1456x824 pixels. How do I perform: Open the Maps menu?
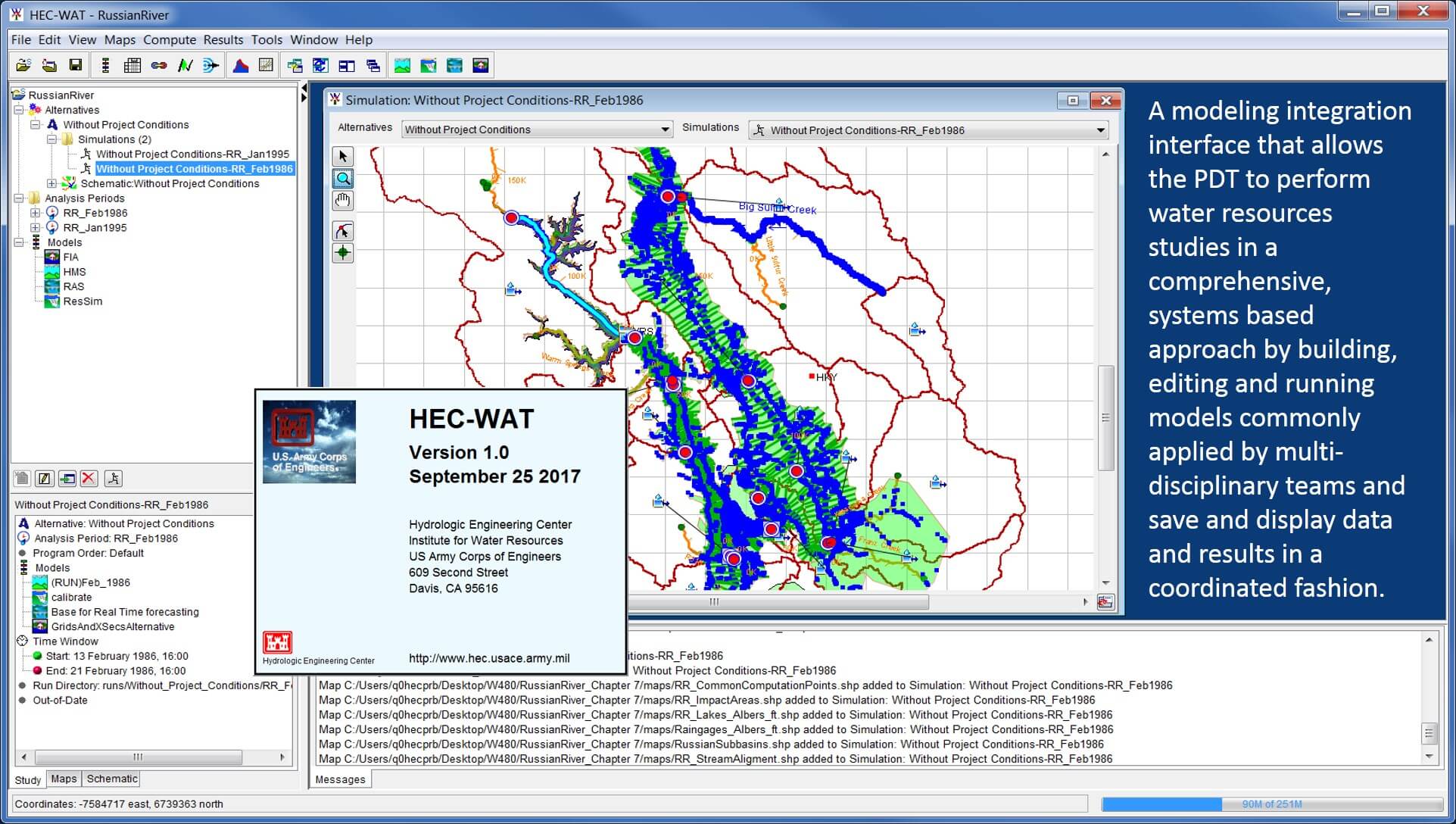120,40
